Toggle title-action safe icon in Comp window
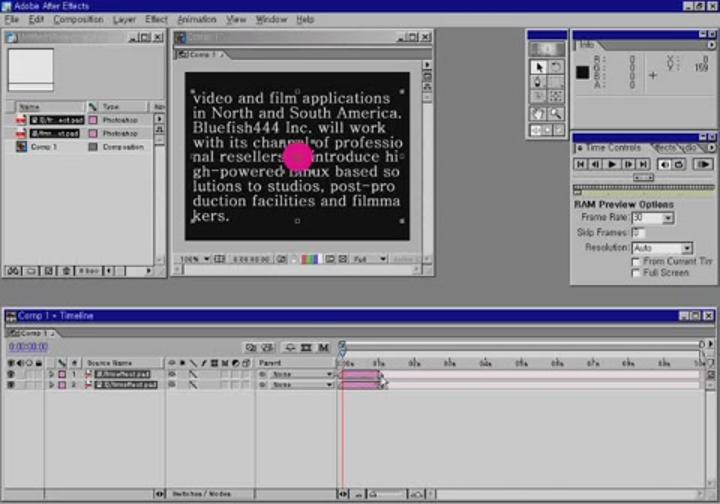 pos(219,259)
